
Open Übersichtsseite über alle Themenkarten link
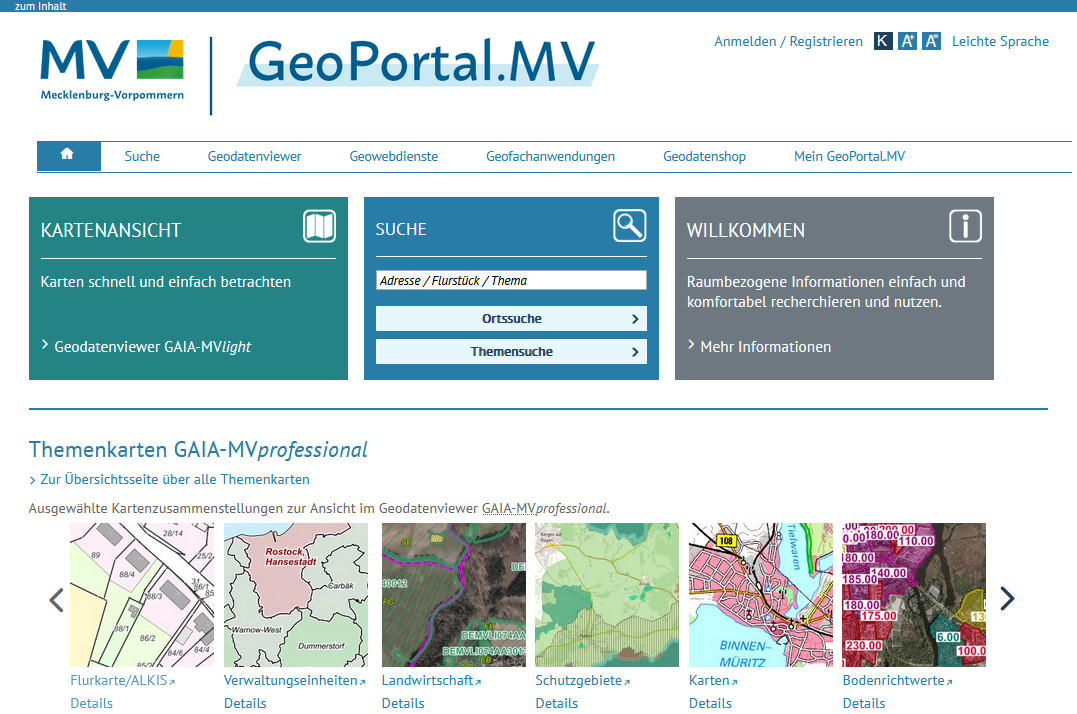point(174,479)
